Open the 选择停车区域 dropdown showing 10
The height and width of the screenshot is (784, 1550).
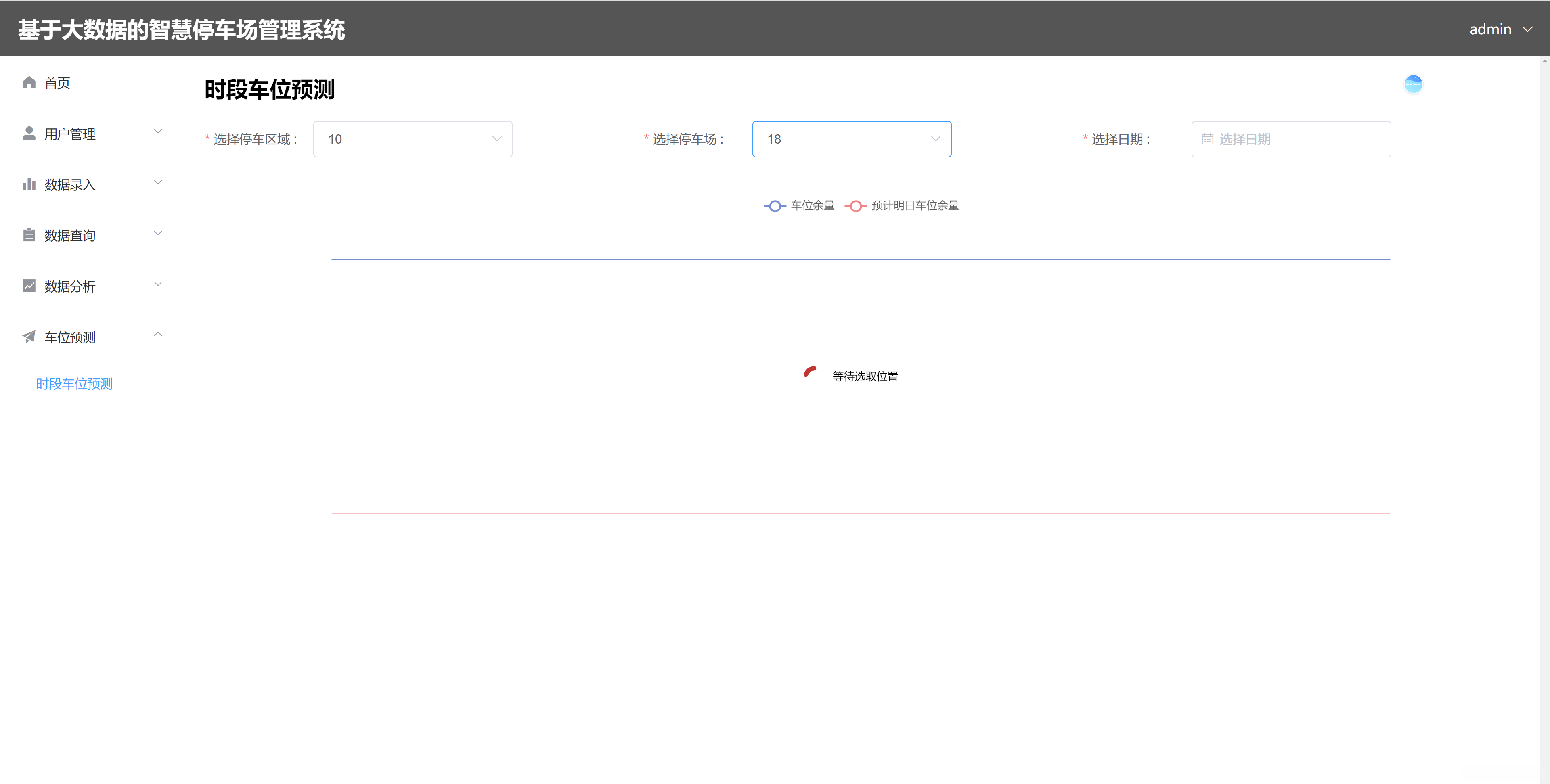coord(412,139)
